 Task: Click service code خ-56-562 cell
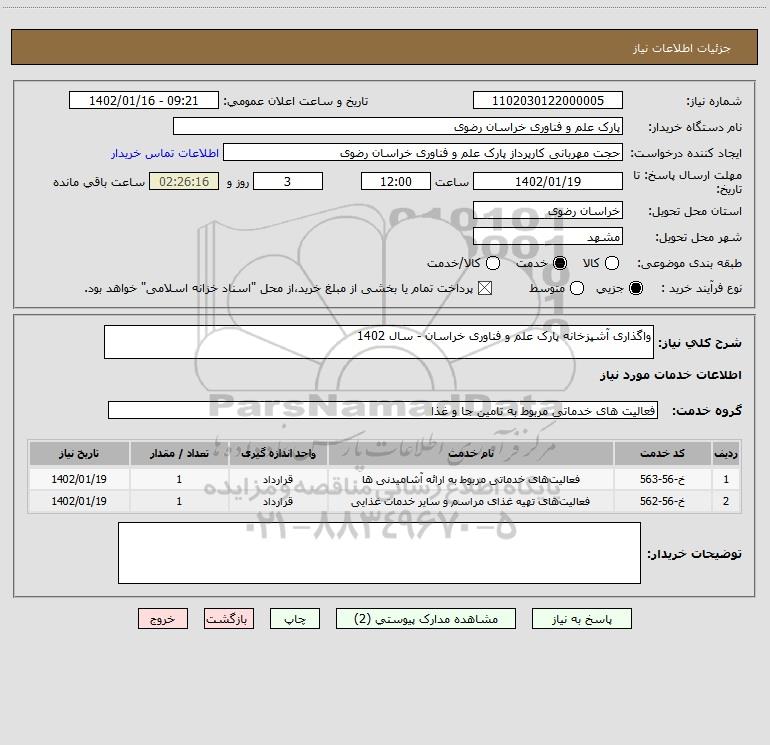pyautogui.click(x=662, y=501)
